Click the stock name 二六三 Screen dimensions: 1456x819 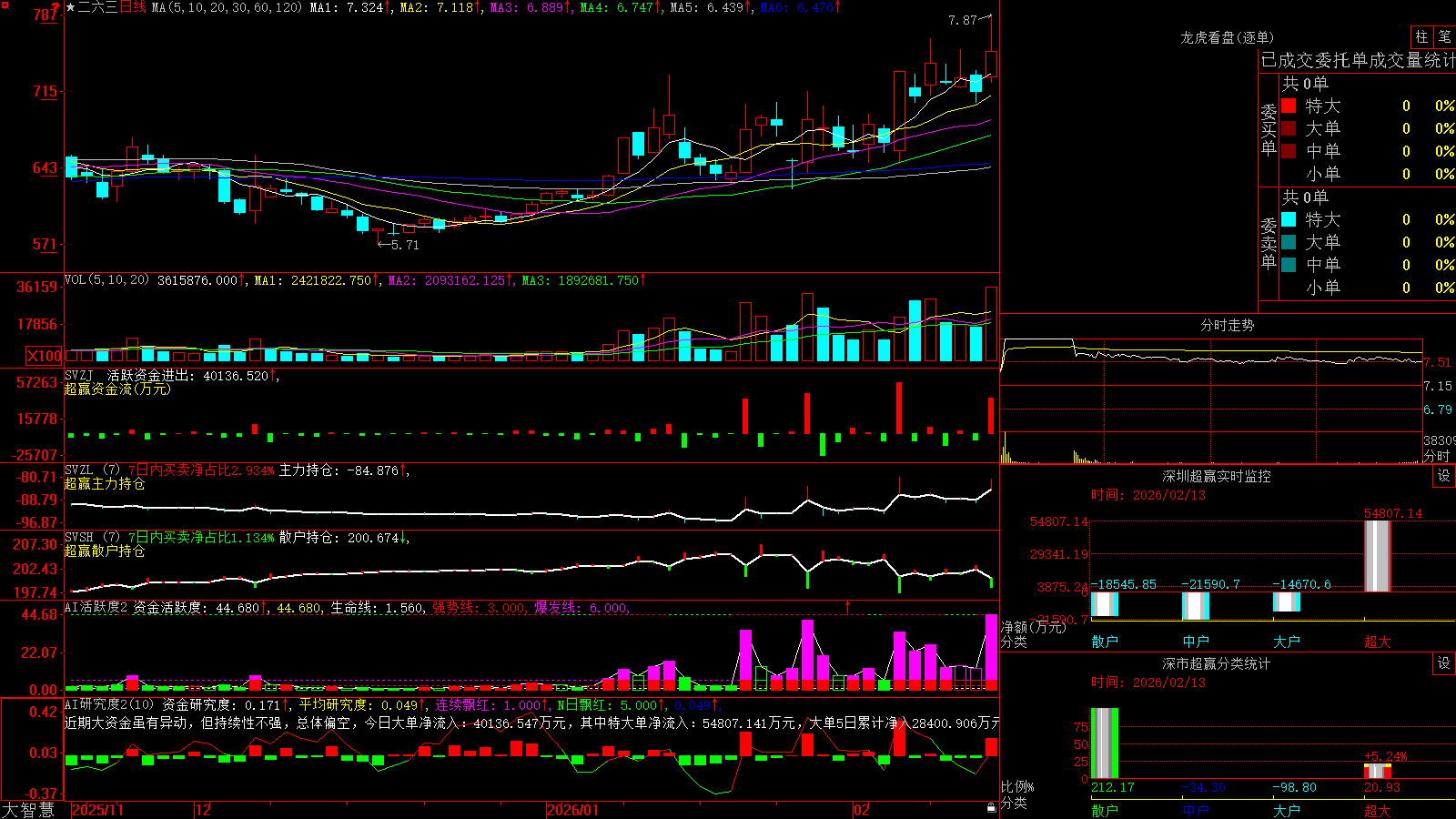[x=97, y=7]
